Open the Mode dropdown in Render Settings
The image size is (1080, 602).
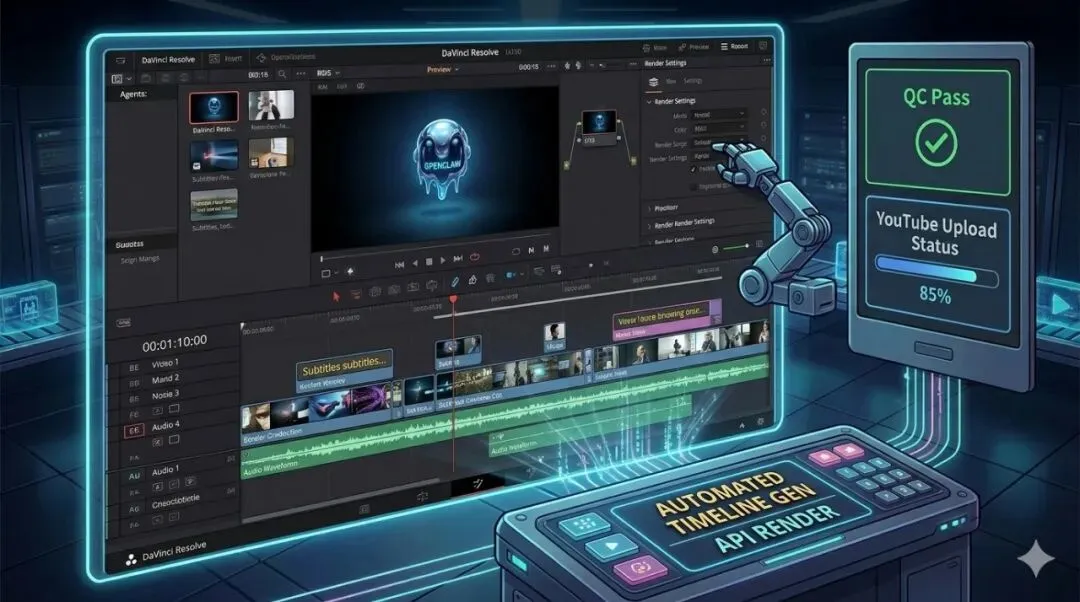click(718, 114)
